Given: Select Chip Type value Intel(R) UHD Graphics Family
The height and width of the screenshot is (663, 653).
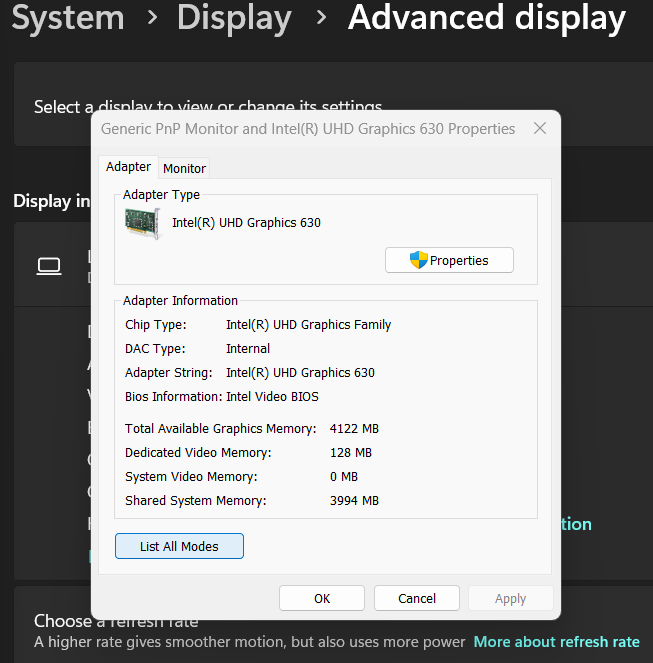Looking at the screenshot, I should click(x=308, y=324).
